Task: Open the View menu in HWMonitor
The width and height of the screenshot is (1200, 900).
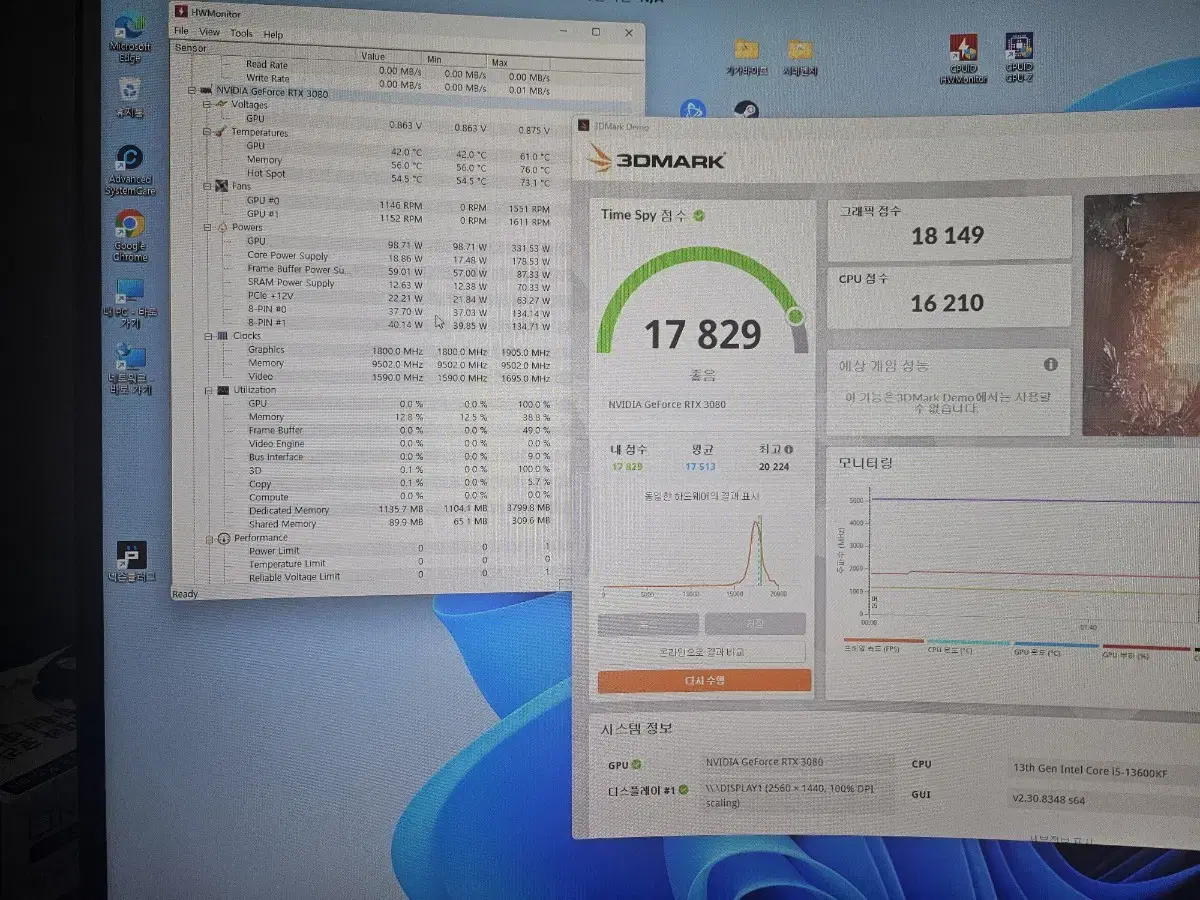Action: click(209, 32)
